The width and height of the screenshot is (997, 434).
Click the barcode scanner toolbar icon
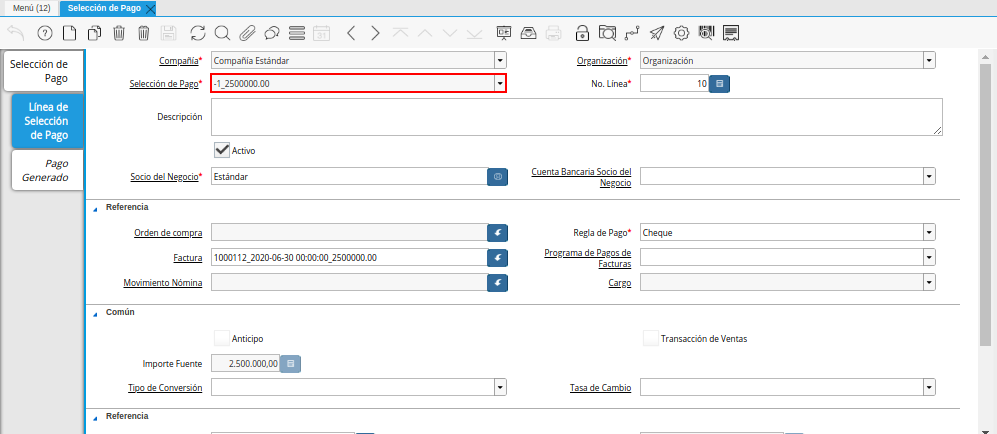(x=706, y=33)
